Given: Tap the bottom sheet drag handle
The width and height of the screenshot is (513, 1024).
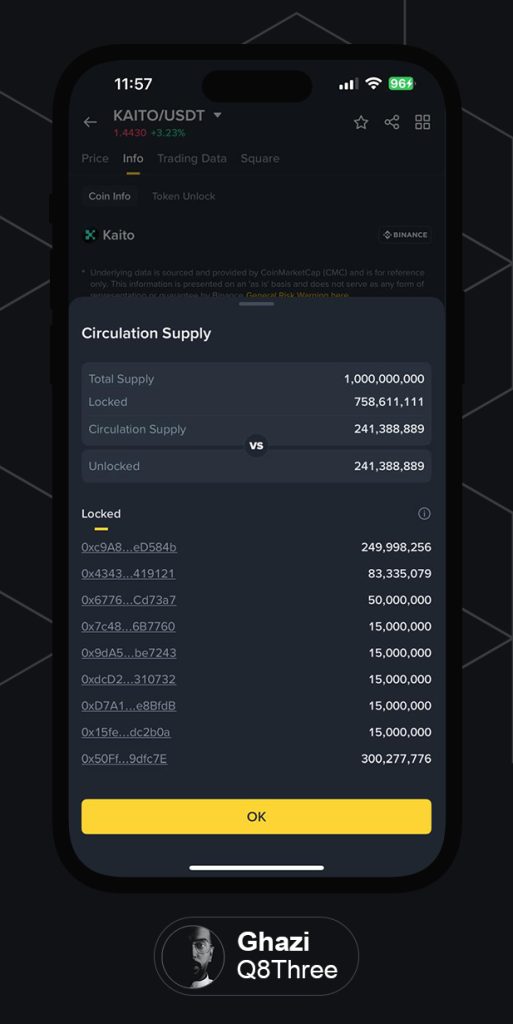Looking at the screenshot, I should click(x=256, y=304).
